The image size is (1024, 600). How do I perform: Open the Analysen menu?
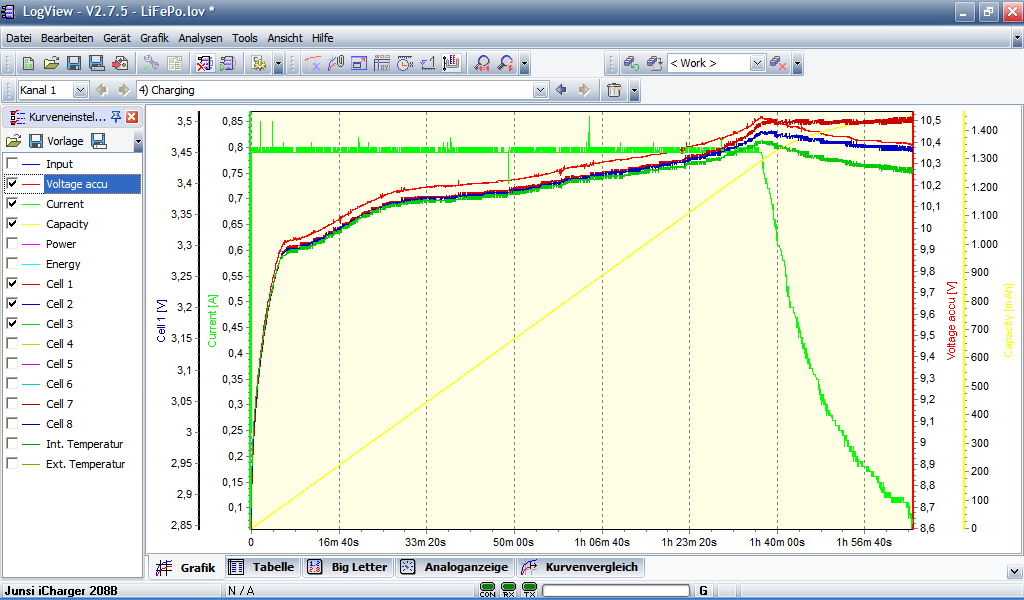pyautogui.click(x=200, y=38)
